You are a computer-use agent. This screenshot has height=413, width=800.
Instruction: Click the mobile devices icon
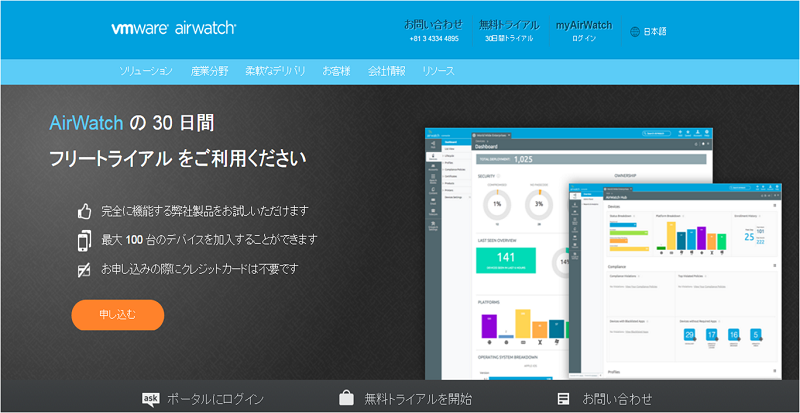coord(84,240)
